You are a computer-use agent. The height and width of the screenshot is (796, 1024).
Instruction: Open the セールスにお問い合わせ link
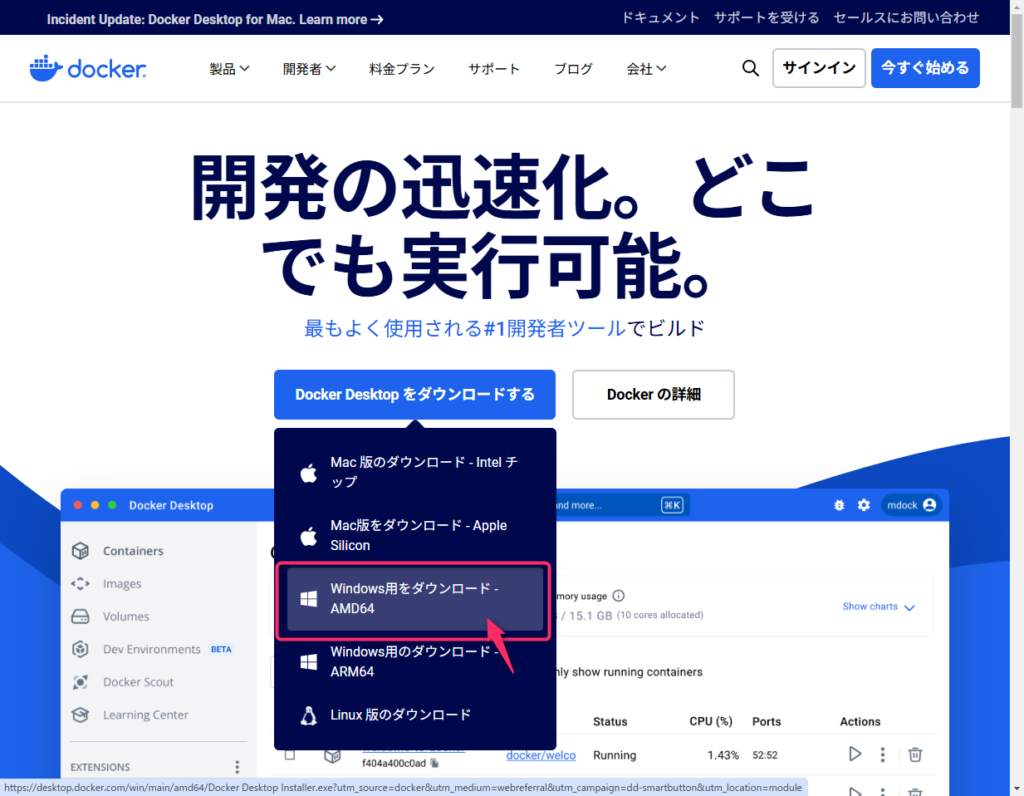click(906, 18)
